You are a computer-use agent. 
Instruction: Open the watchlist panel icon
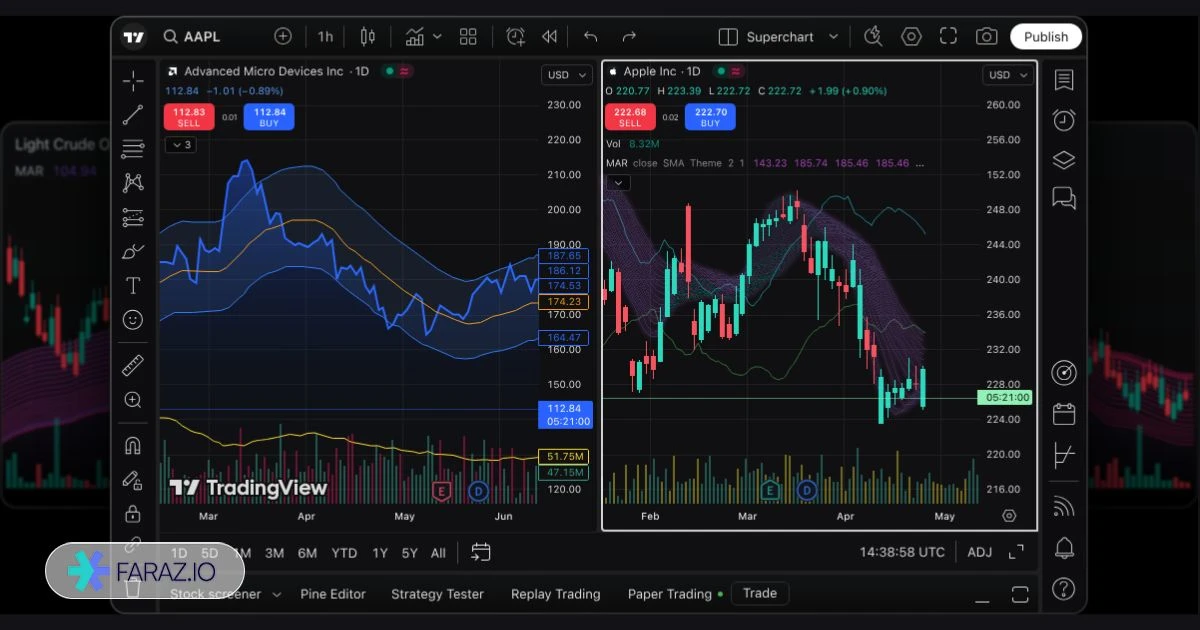(1064, 80)
